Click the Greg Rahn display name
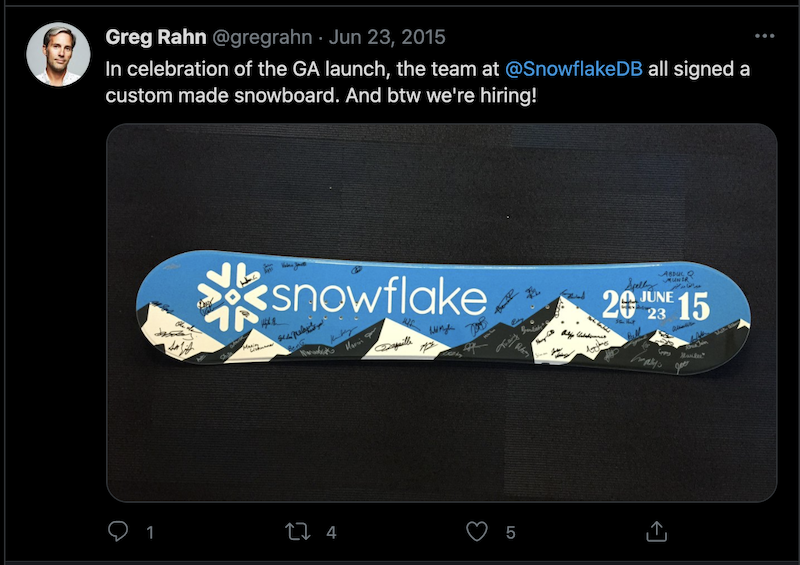 pos(156,37)
